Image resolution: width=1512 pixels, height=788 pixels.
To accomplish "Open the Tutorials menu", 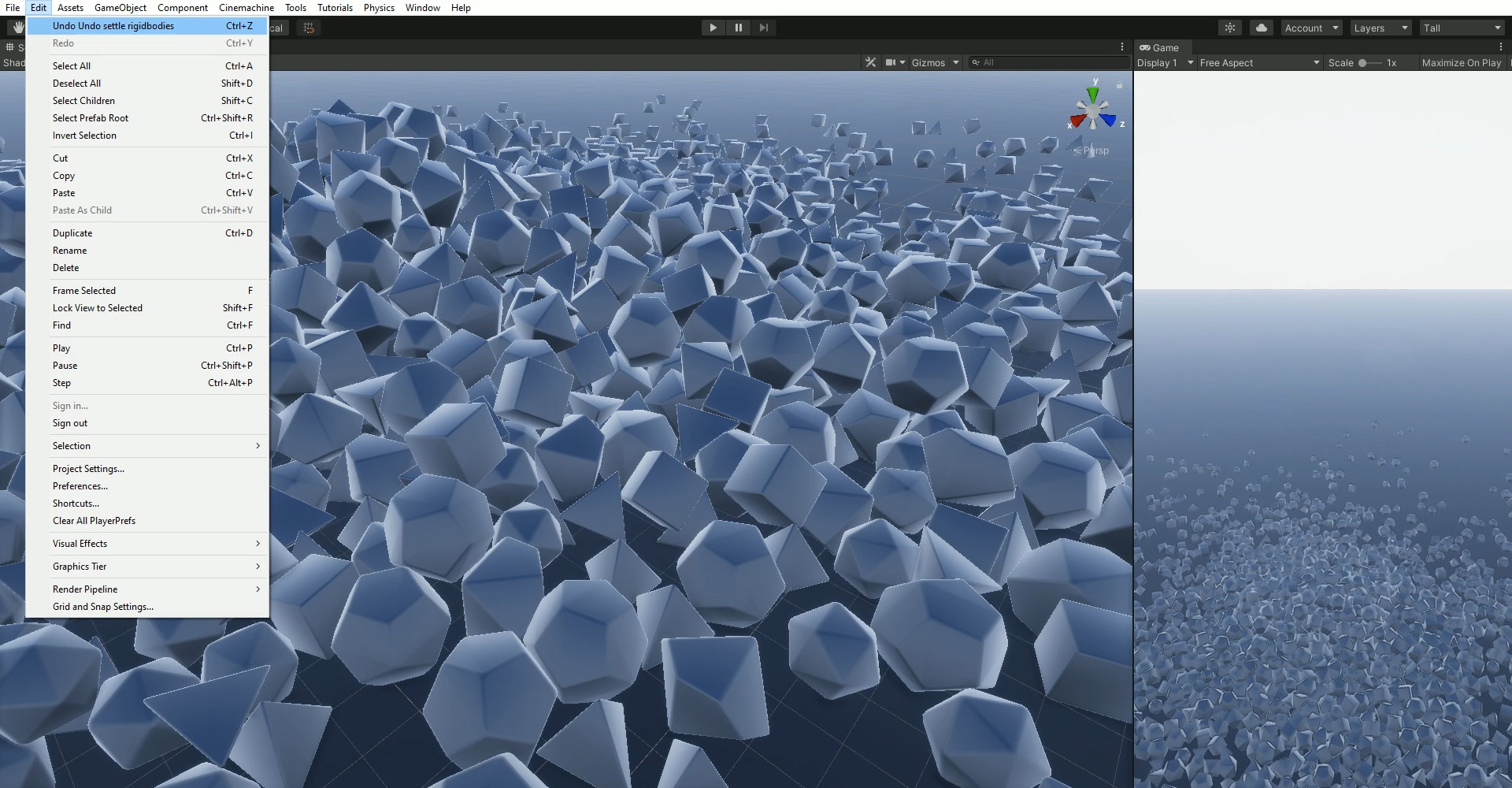I will pos(335,7).
